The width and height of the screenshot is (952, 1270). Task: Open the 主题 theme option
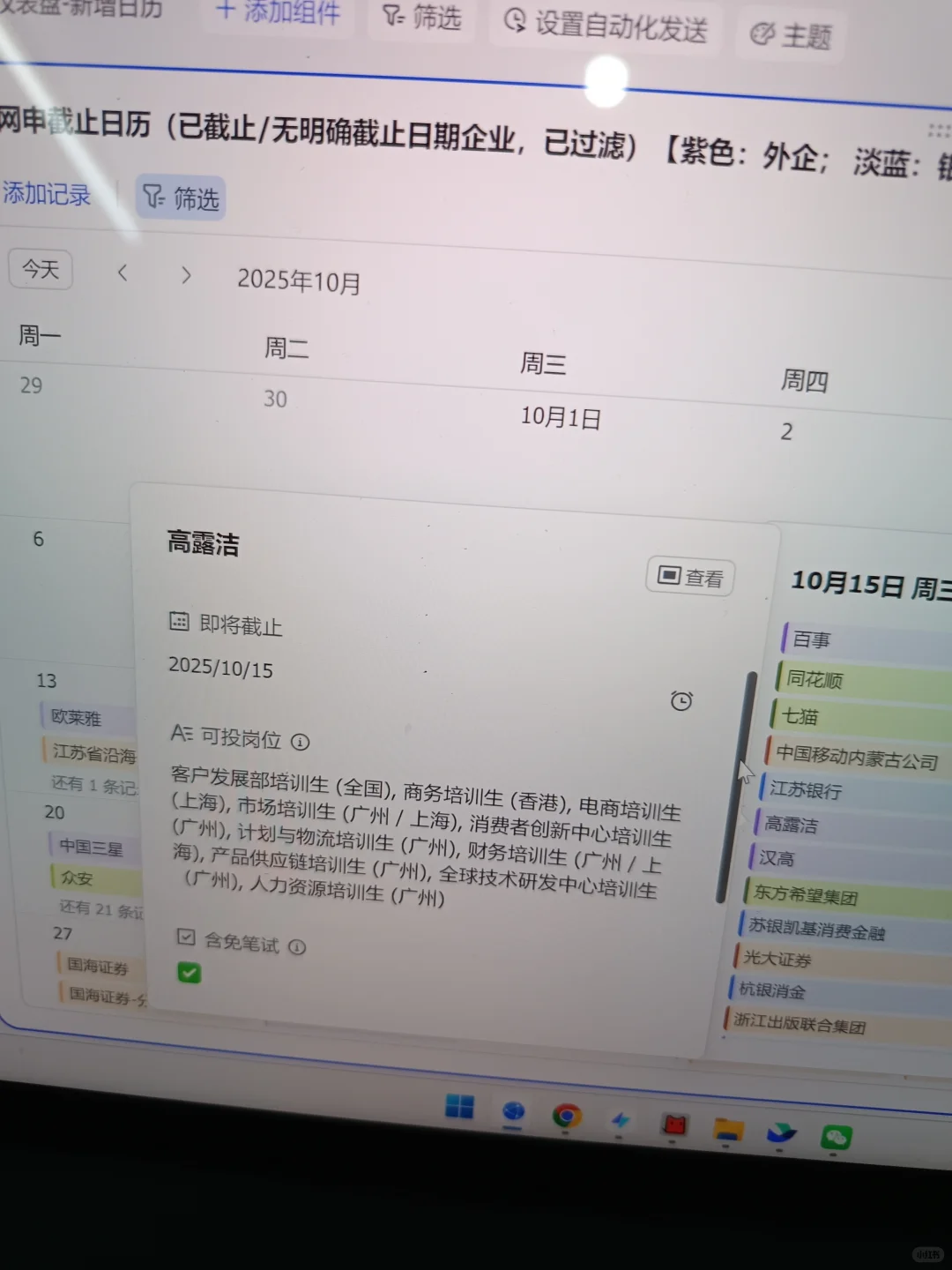pyautogui.click(x=791, y=35)
